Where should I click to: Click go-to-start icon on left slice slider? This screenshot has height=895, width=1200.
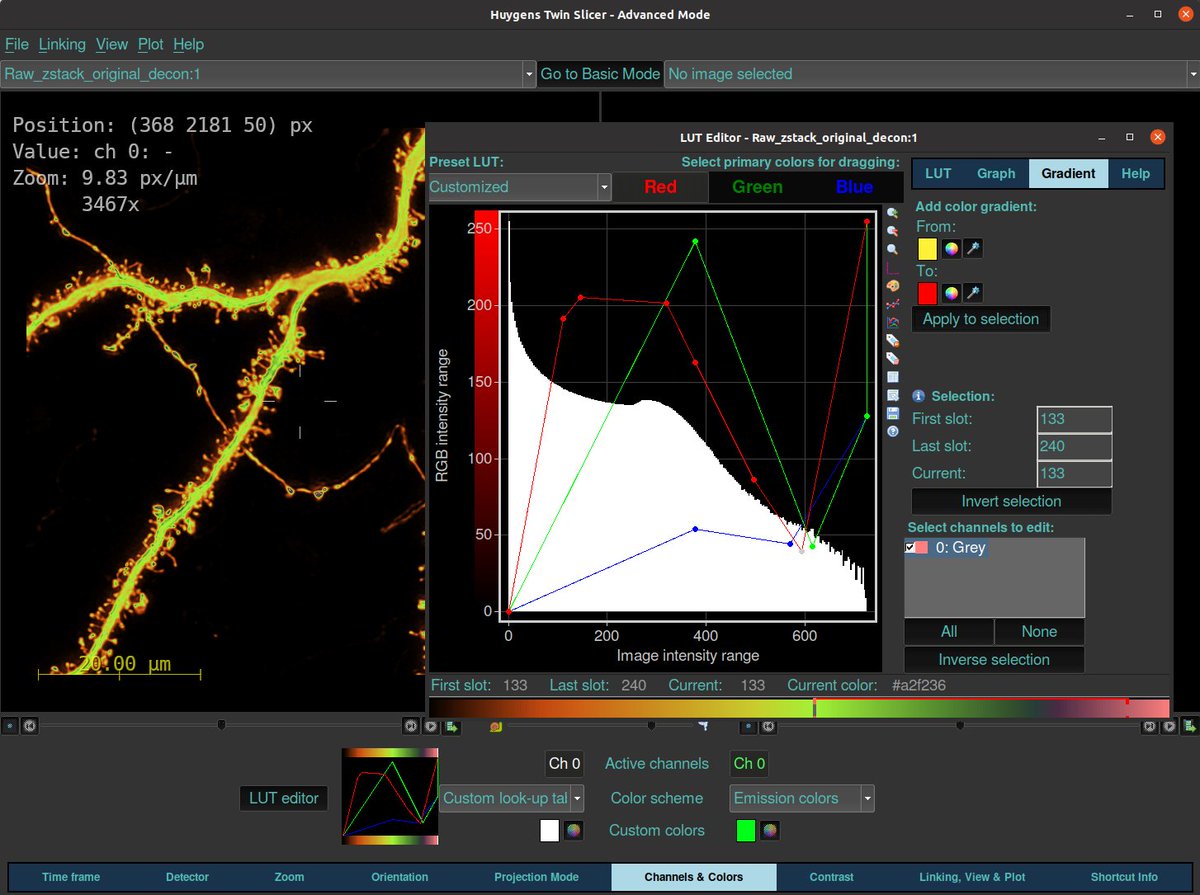pos(29,726)
